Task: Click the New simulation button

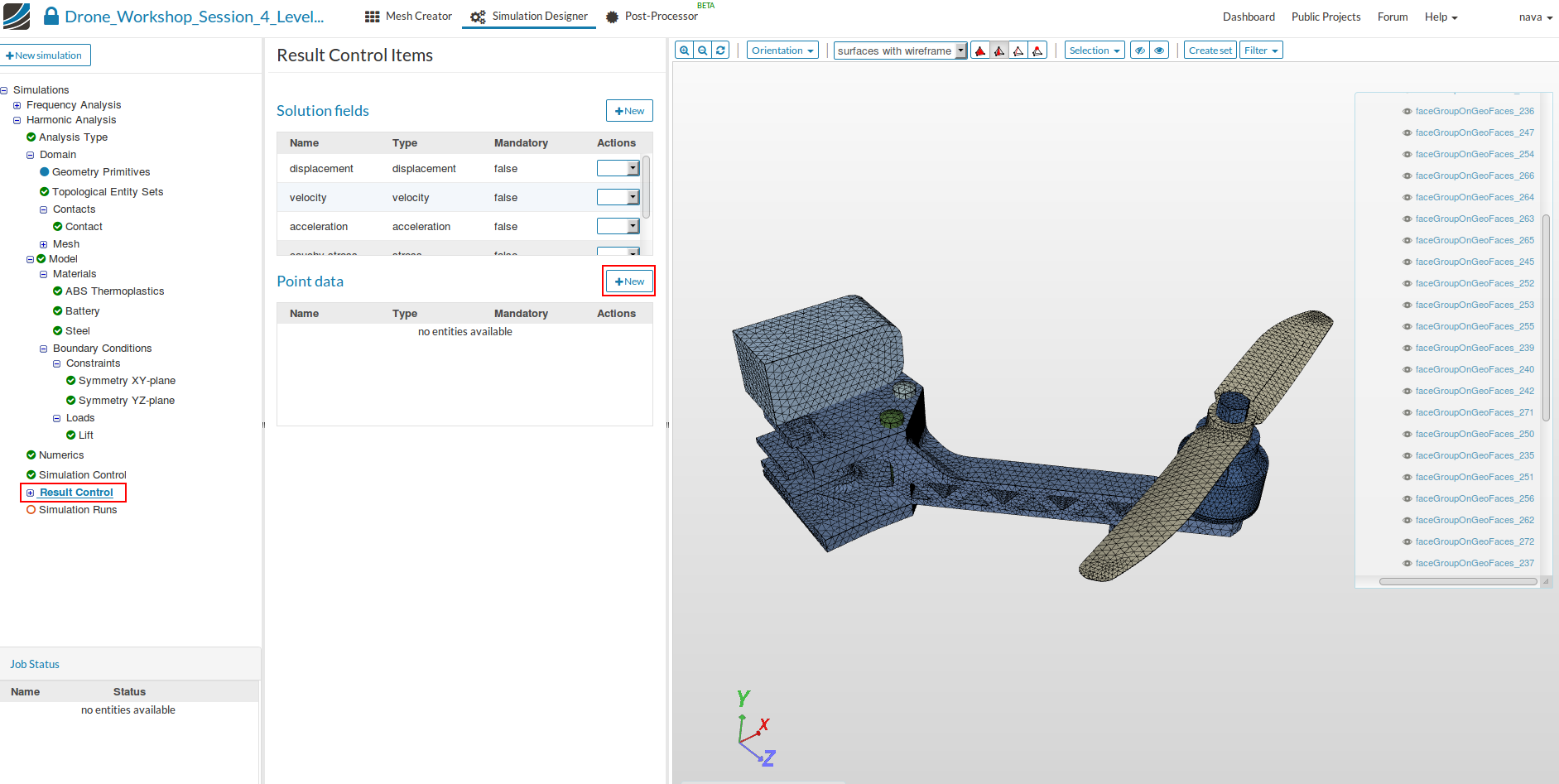Action: [45, 55]
